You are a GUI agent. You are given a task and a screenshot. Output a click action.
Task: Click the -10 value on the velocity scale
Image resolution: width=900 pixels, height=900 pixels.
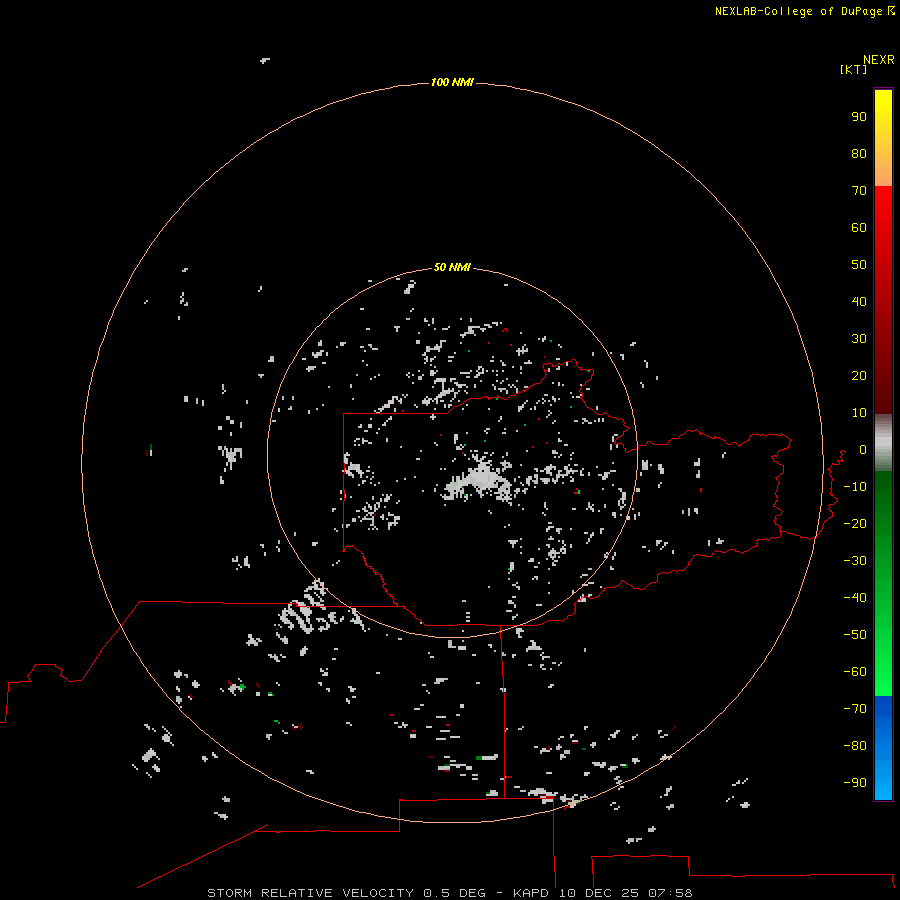(x=855, y=487)
